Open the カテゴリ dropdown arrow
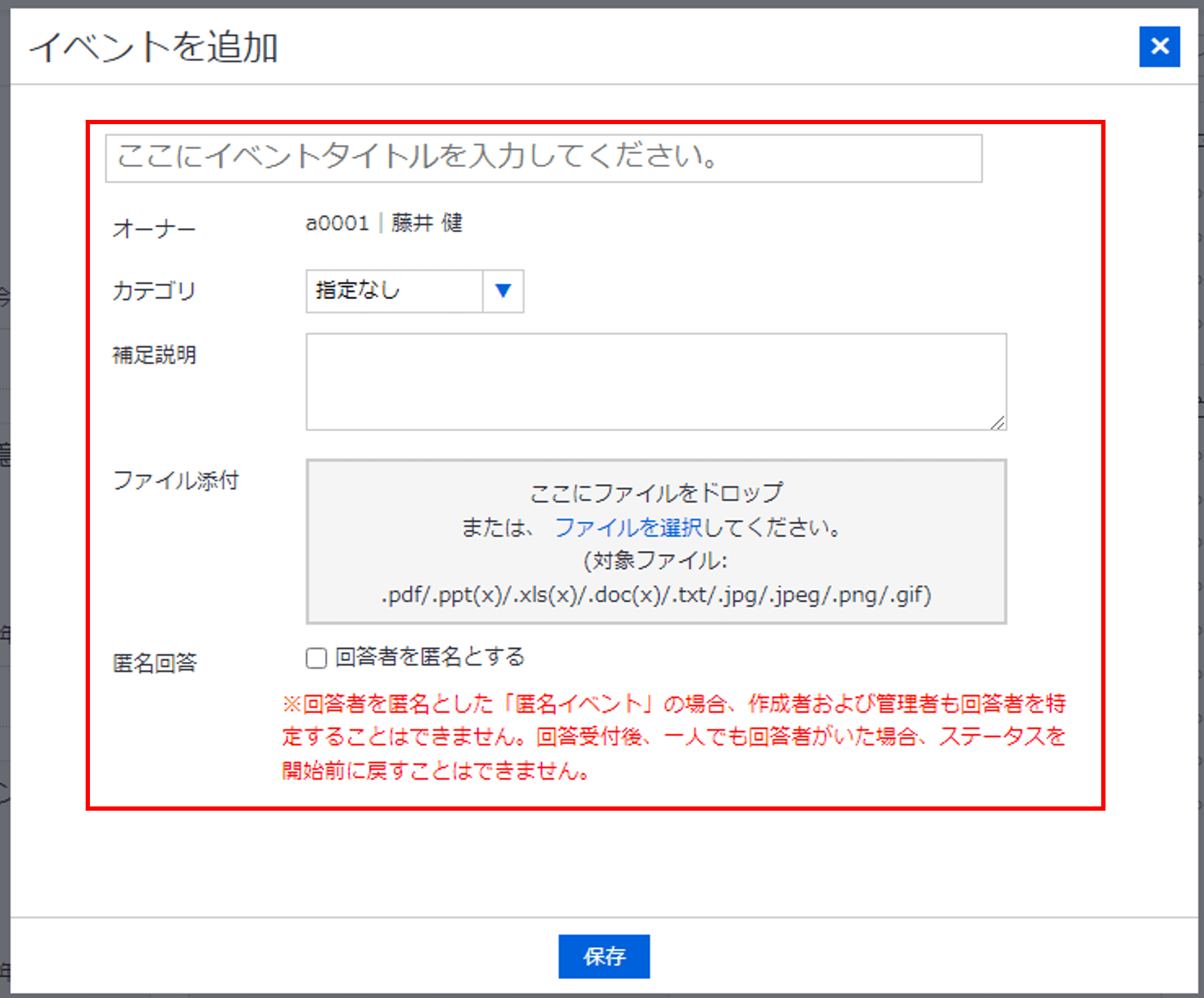The width and height of the screenshot is (1204, 998). click(x=503, y=291)
